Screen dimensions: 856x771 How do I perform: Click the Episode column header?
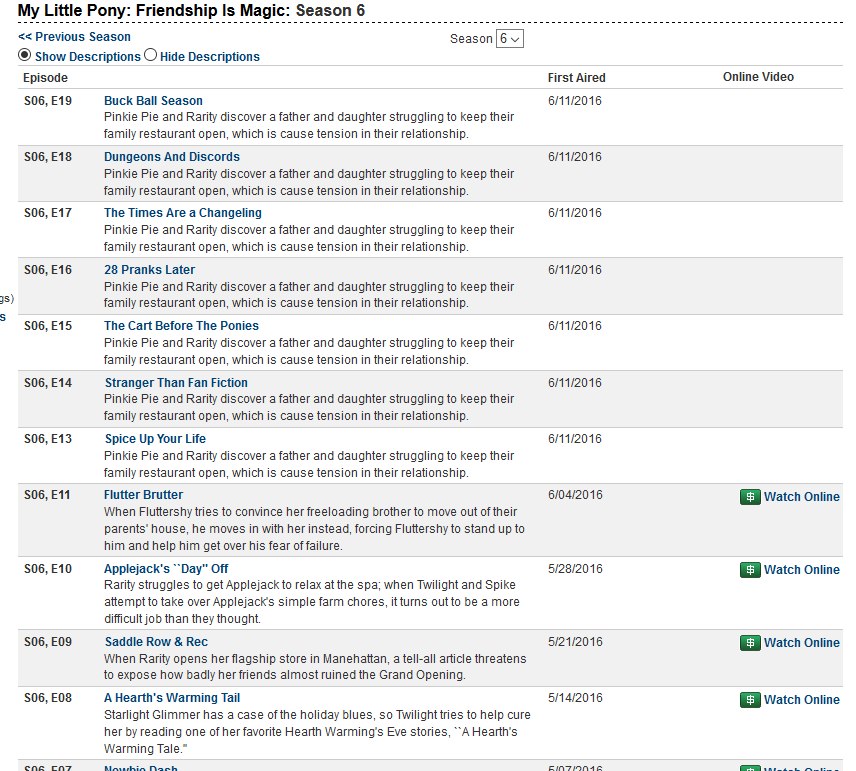click(x=45, y=78)
